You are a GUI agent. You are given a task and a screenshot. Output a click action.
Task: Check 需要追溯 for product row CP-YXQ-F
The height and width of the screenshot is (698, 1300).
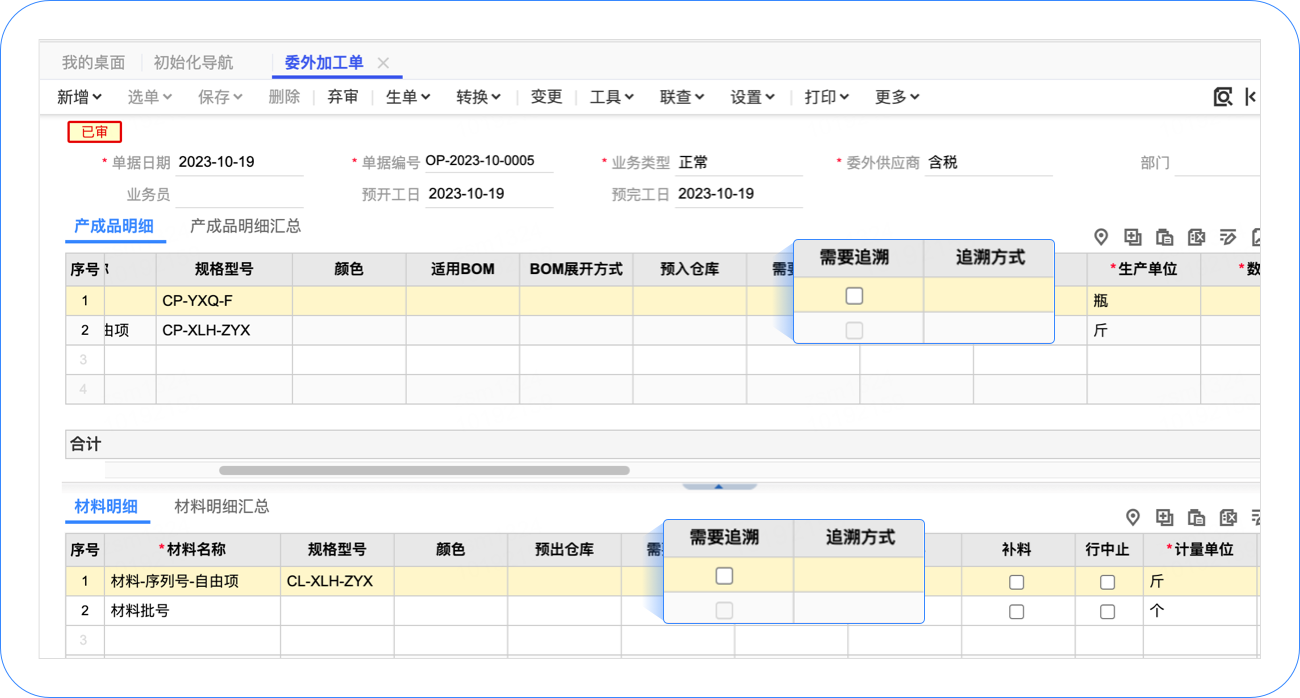854,296
